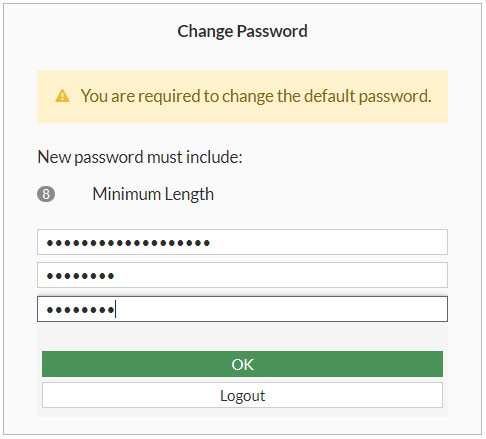486x439 pixels.
Task: Click the Change Password dialog title
Action: (x=242, y=31)
